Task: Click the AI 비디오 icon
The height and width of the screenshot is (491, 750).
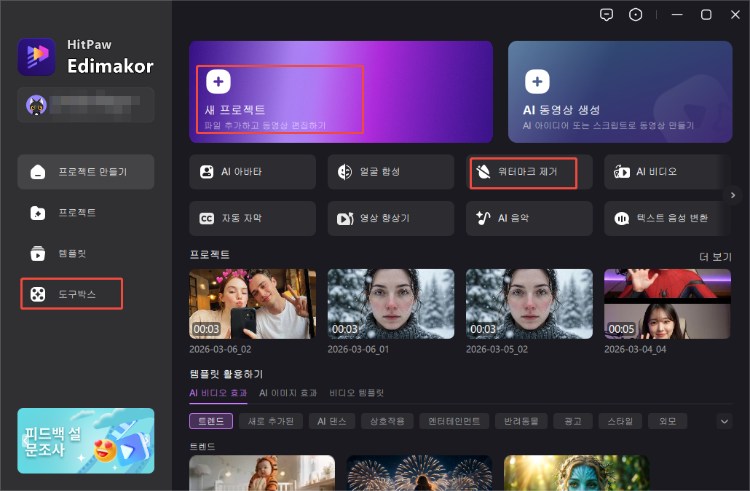Action: [x=621, y=172]
